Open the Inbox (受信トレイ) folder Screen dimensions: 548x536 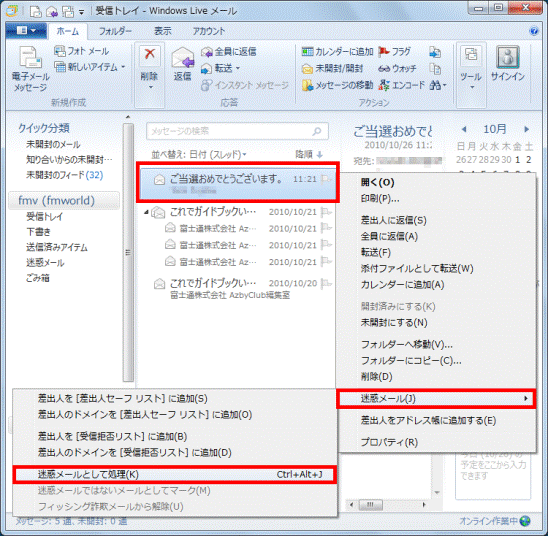[45, 217]
